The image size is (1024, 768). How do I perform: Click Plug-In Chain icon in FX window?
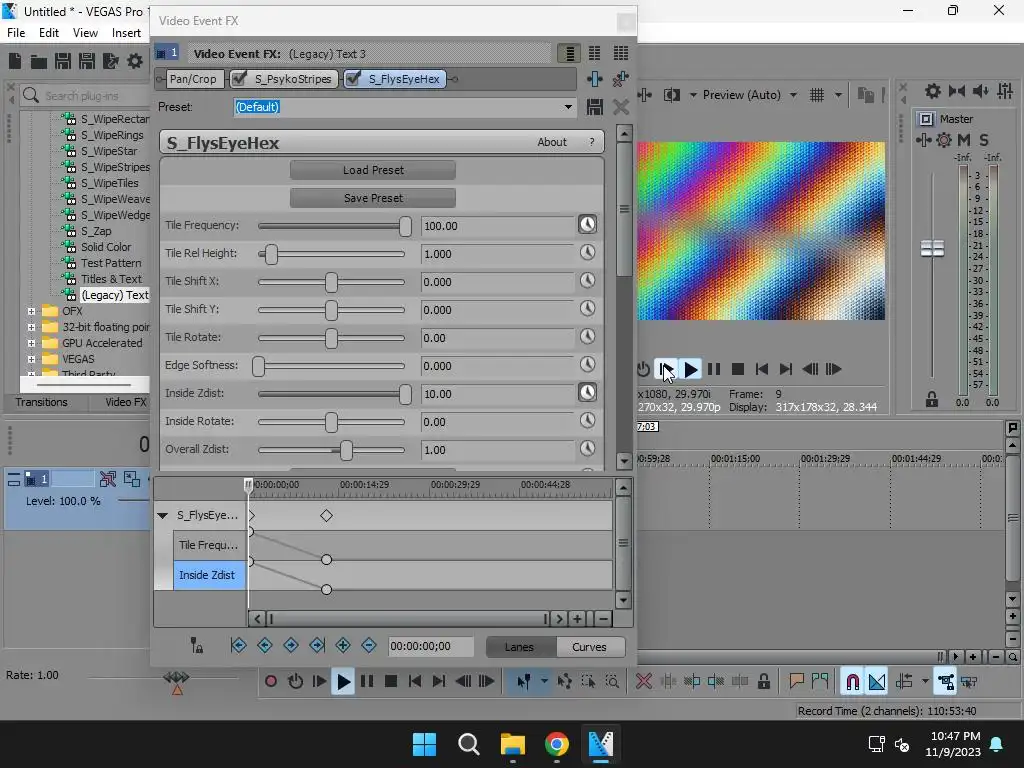(594, 79)
